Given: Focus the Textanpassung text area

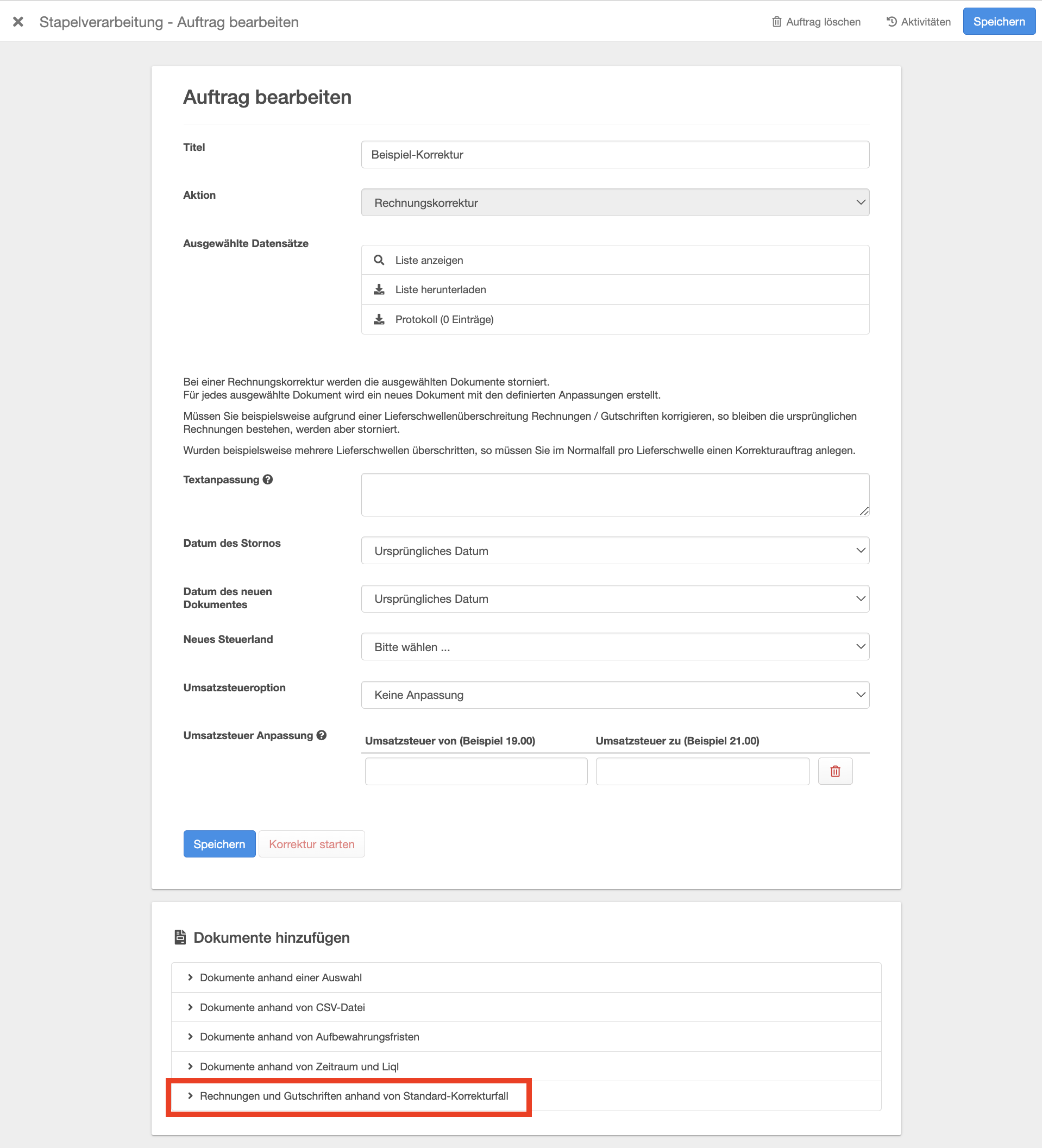Looking at the screenshot, I should point(615,494).
